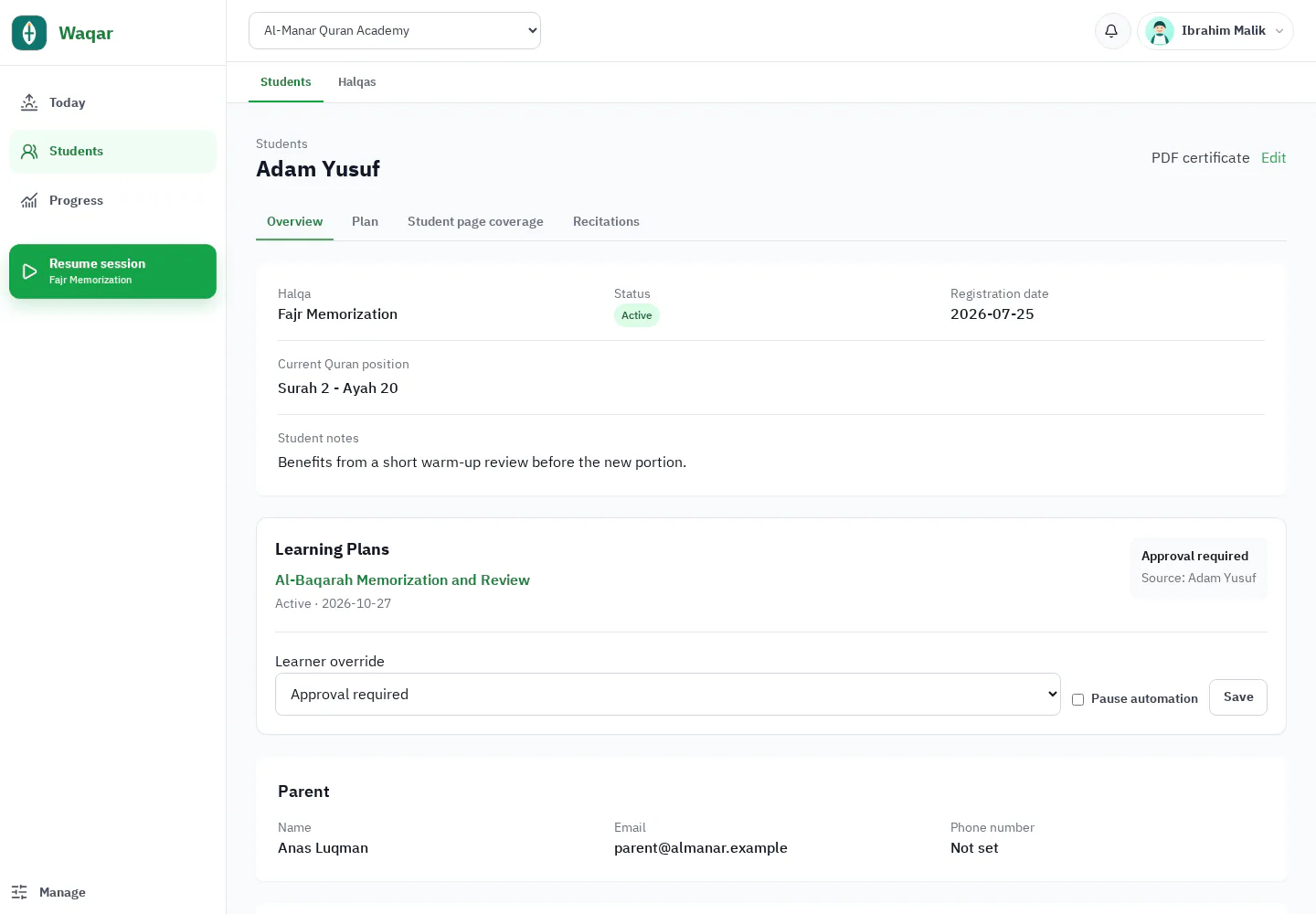Viewport: 1316px width, 914px height.
Task: Open Today via its sunrise icon
Action: [x=29, y=102]
